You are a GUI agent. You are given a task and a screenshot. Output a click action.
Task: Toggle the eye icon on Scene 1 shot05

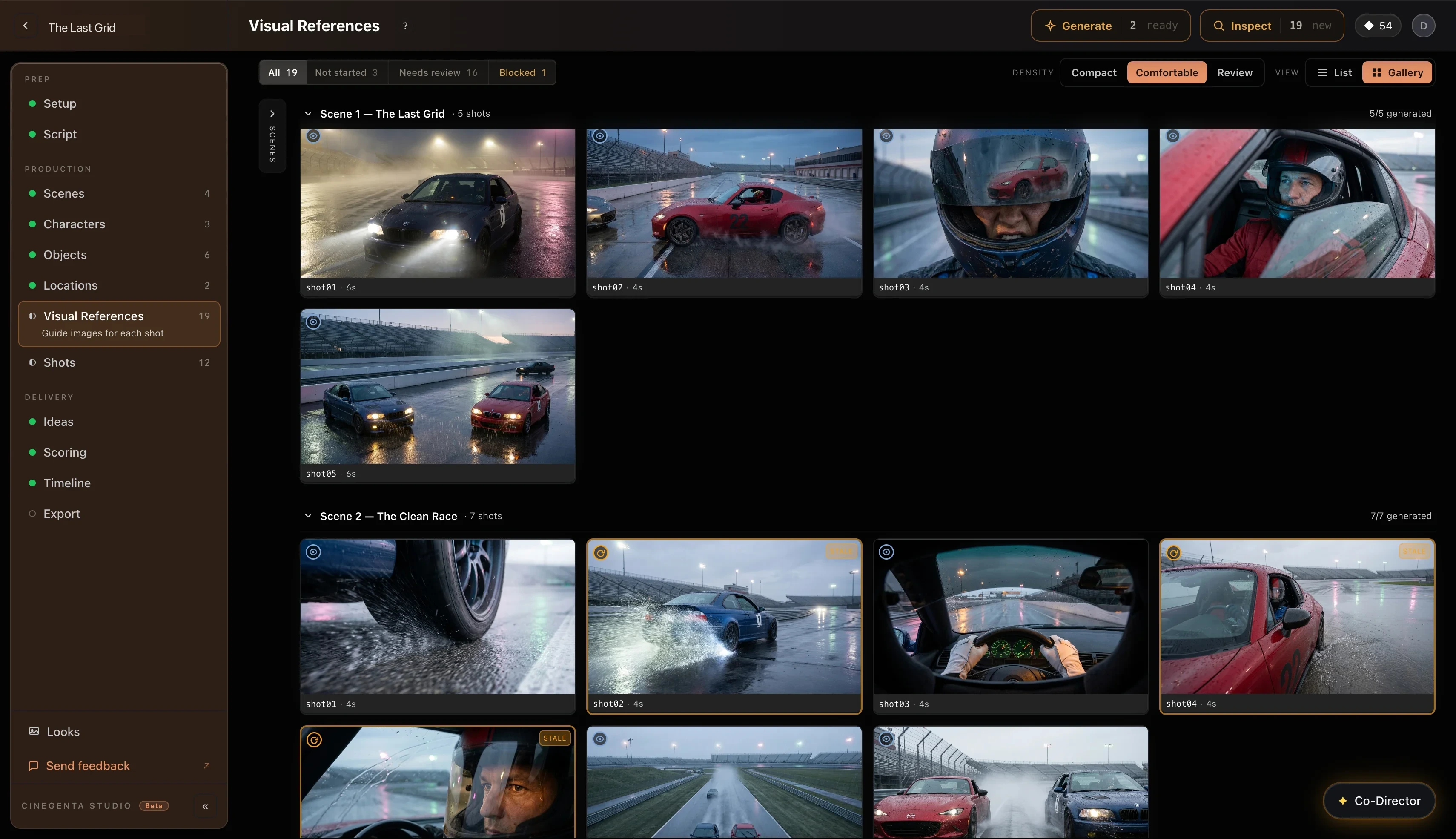click(313, 322)
